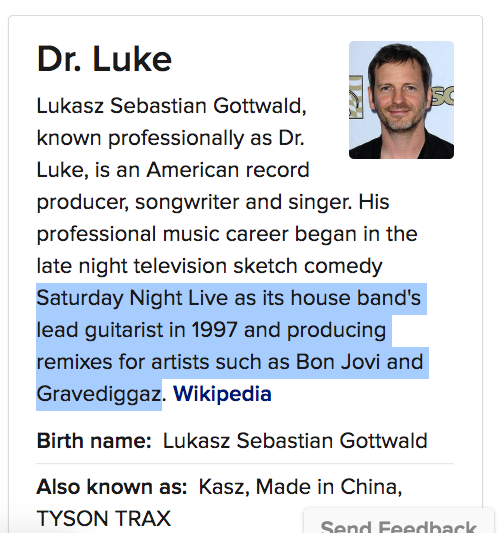Click the highlighted text 'Bon Jovi'

coord(338,362)
